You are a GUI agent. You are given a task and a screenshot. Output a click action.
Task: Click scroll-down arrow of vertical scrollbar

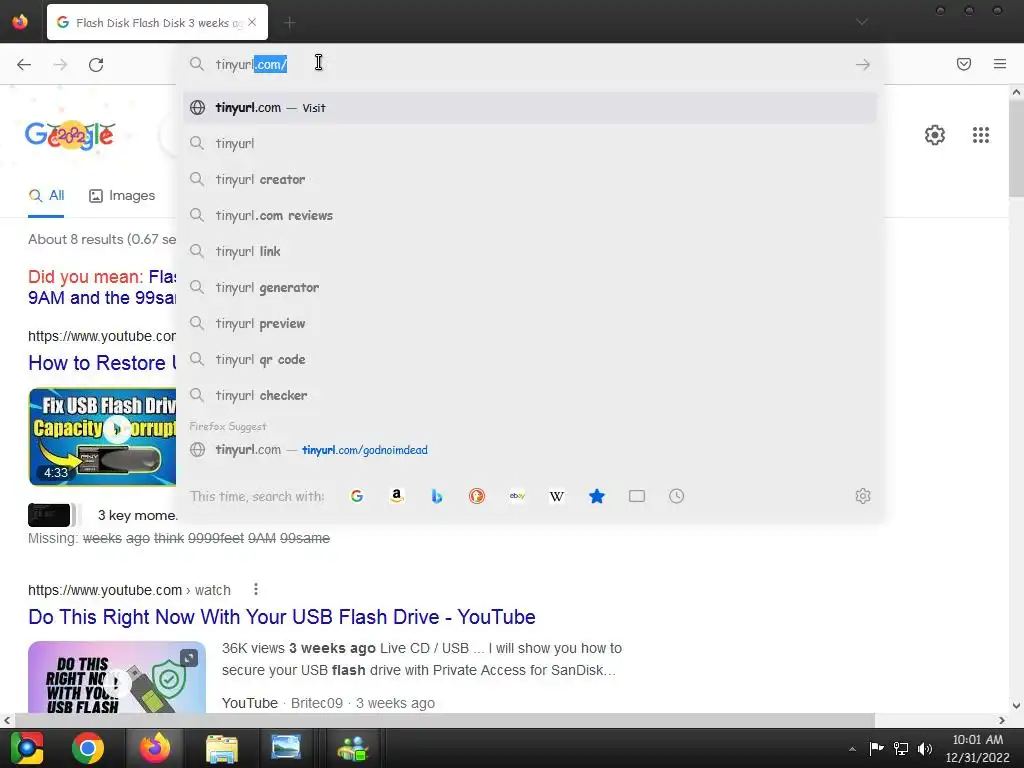point(1016,705)
